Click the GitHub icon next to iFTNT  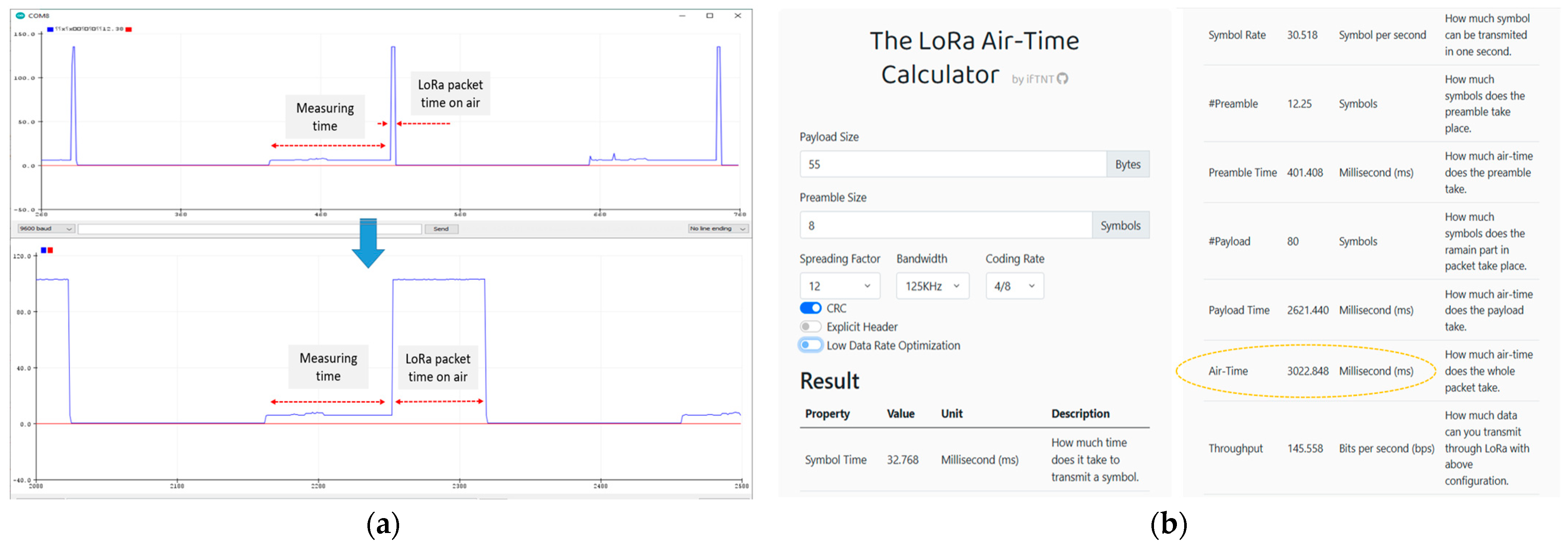(1062, 79)
